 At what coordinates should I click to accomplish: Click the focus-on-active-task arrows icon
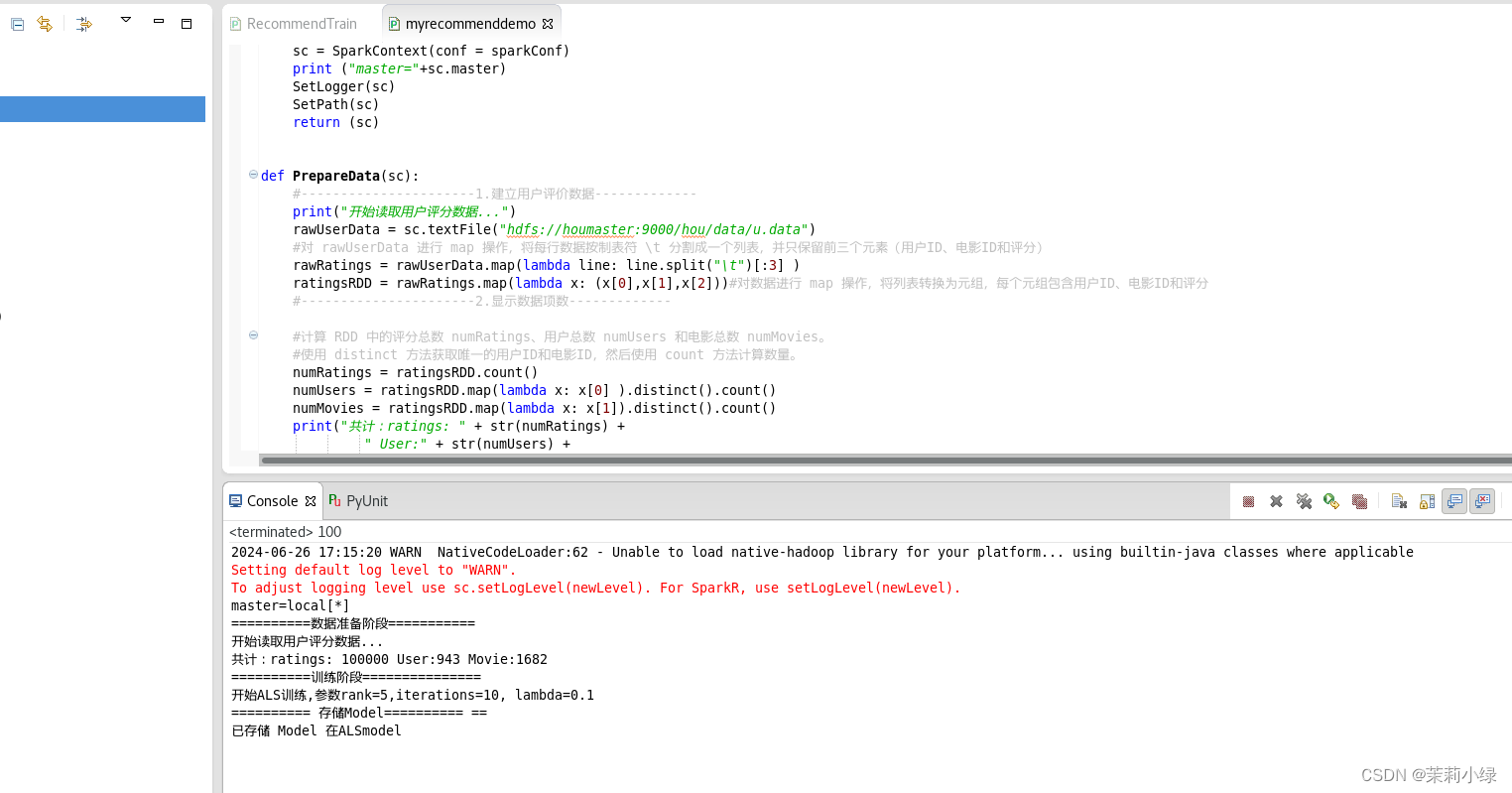click(84, 24)
